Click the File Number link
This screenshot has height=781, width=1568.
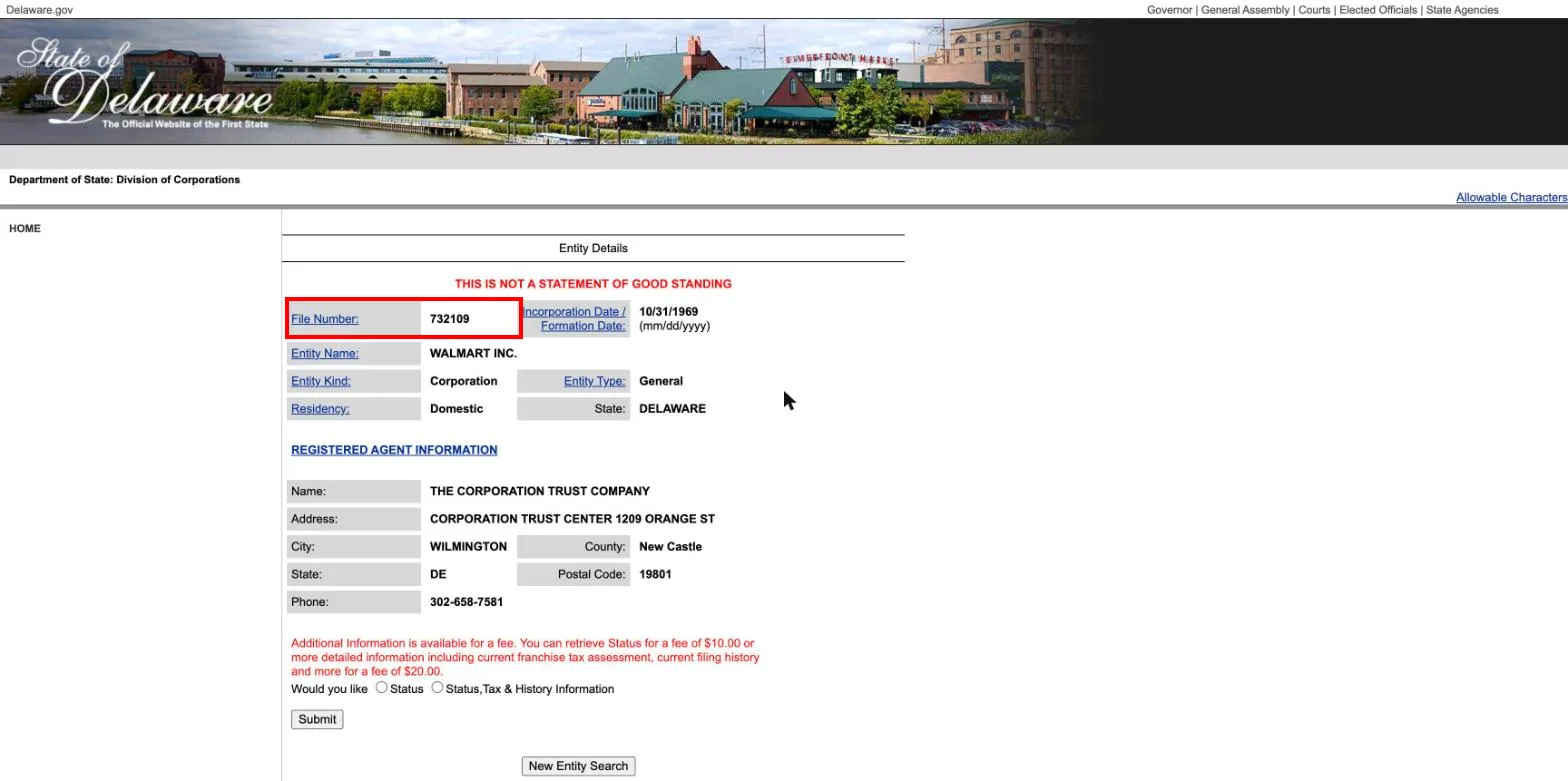325,319
